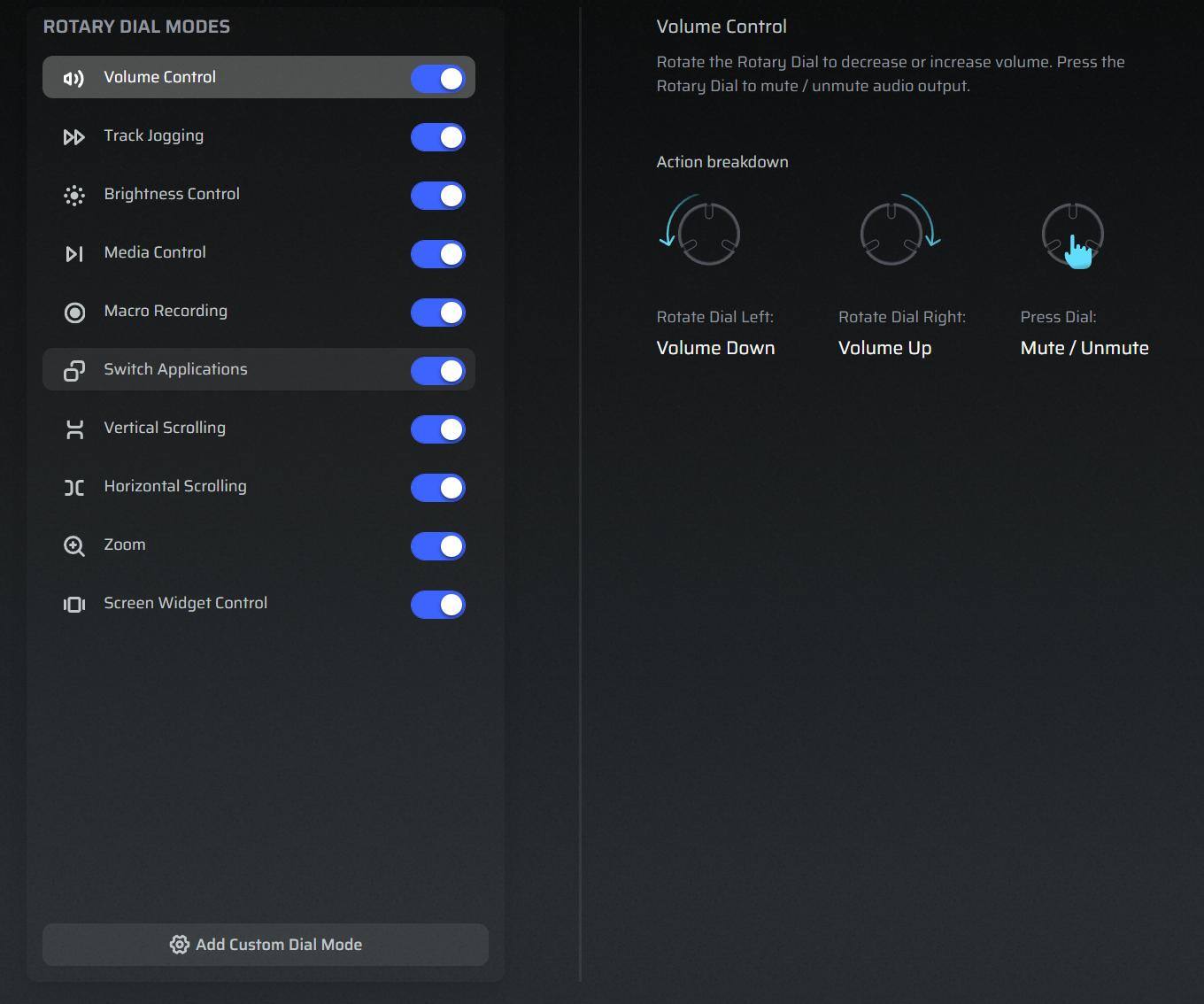Screen dimensions: 1204x1004
Task: Click the Zoom magnifier icon
Action: coord(74,545)
